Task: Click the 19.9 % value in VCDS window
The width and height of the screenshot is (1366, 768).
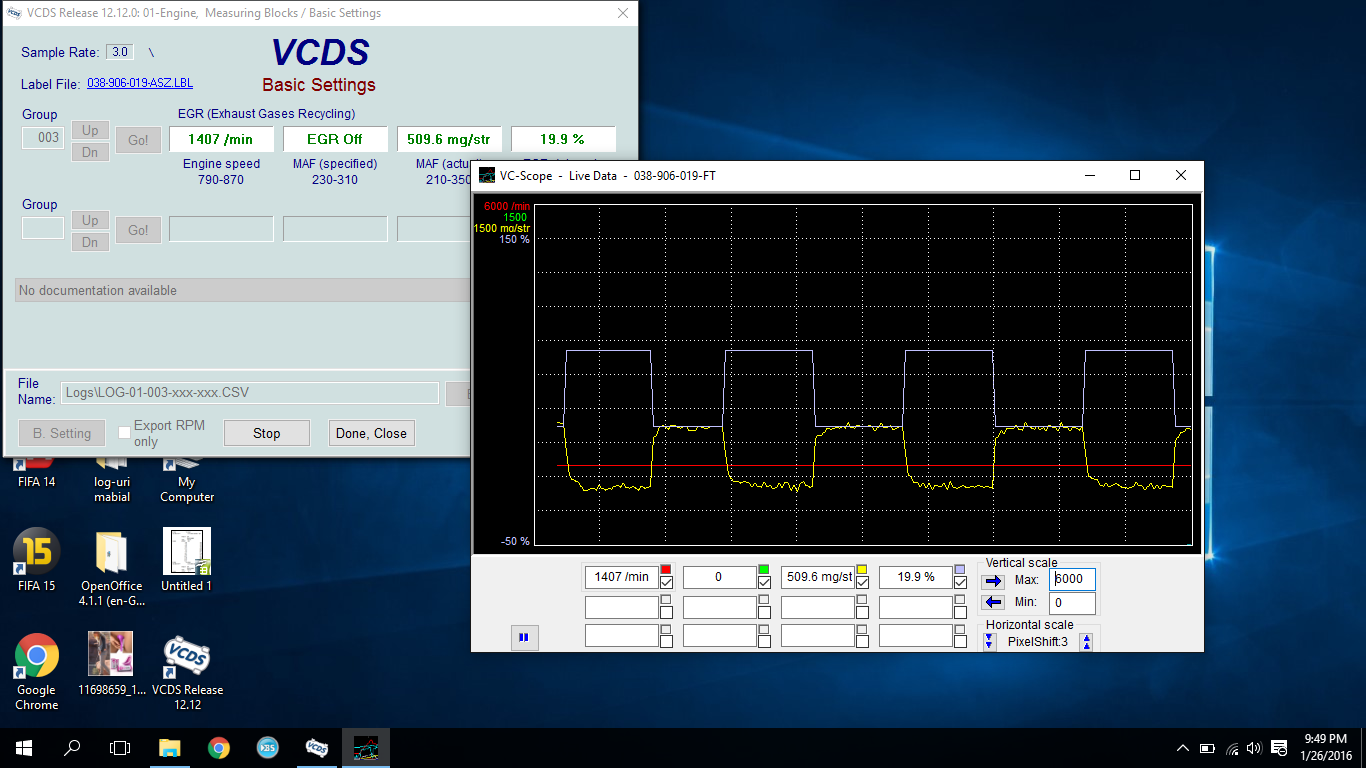Action: pyautogui.click(x=563, y=139)
